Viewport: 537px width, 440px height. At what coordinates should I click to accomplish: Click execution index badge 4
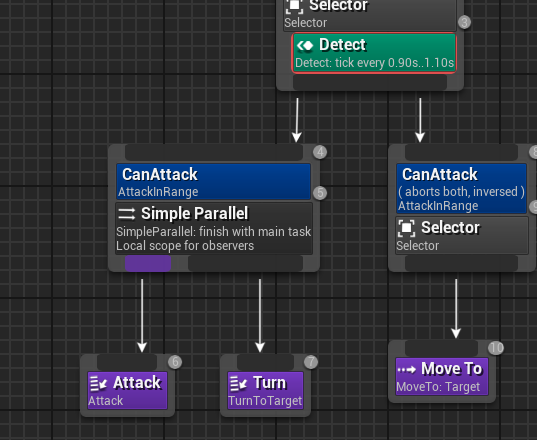coord(320,152)
